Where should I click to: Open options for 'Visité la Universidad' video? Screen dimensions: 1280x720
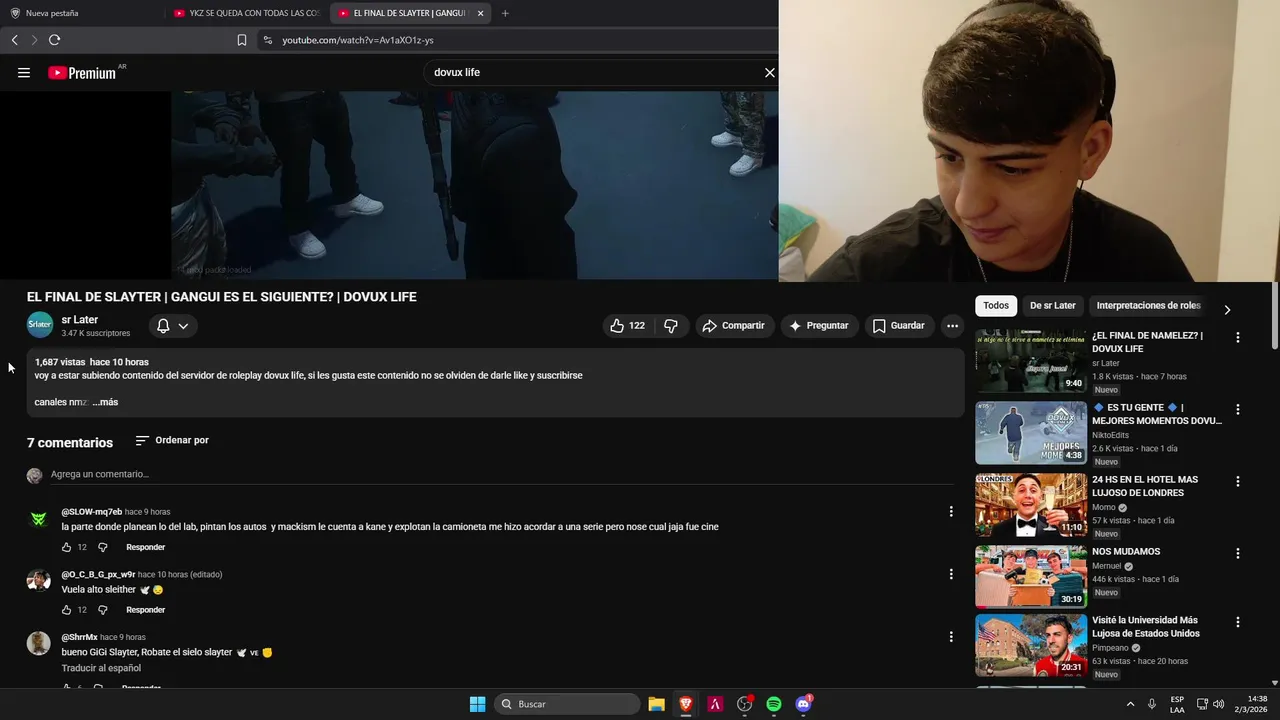click(1237, 622)
